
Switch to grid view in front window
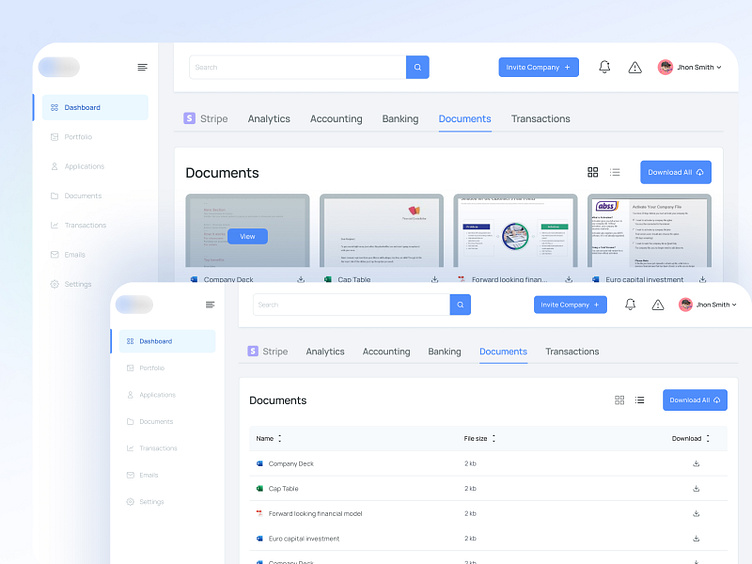pyautogui.click(x=620, y=400)
